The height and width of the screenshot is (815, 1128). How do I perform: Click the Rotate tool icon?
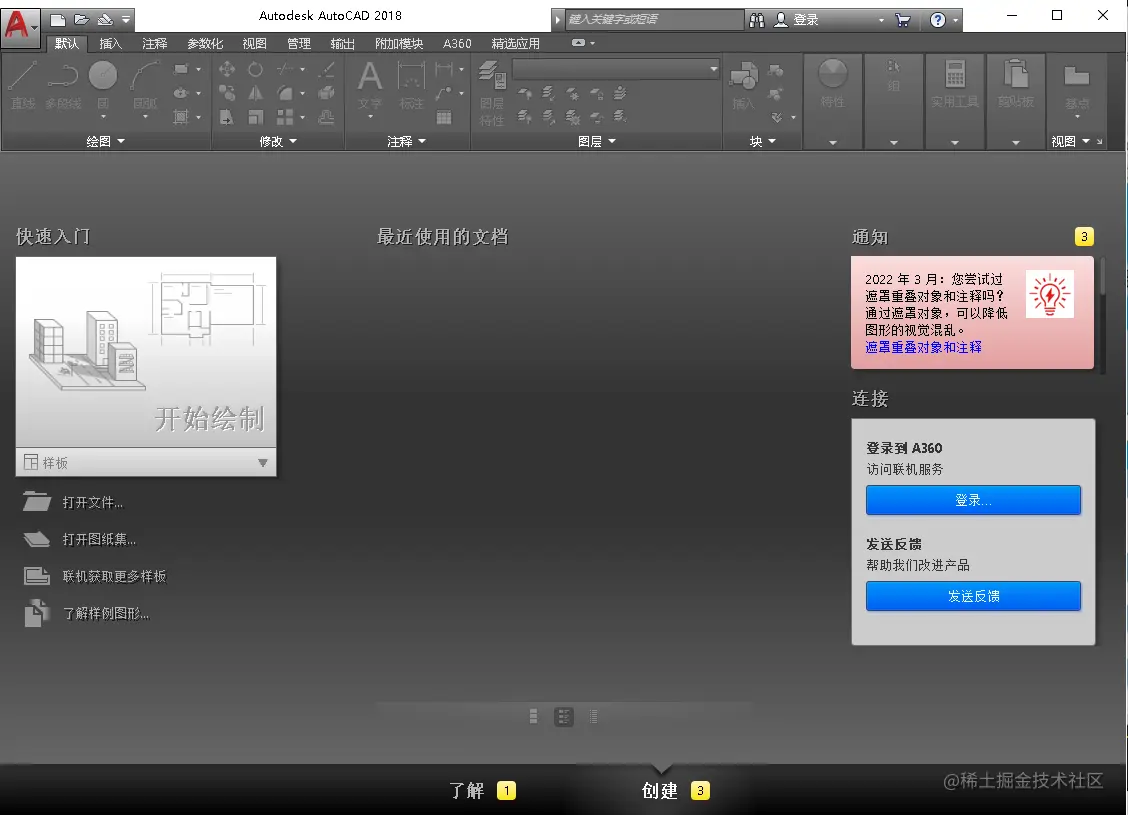point(255,69)
